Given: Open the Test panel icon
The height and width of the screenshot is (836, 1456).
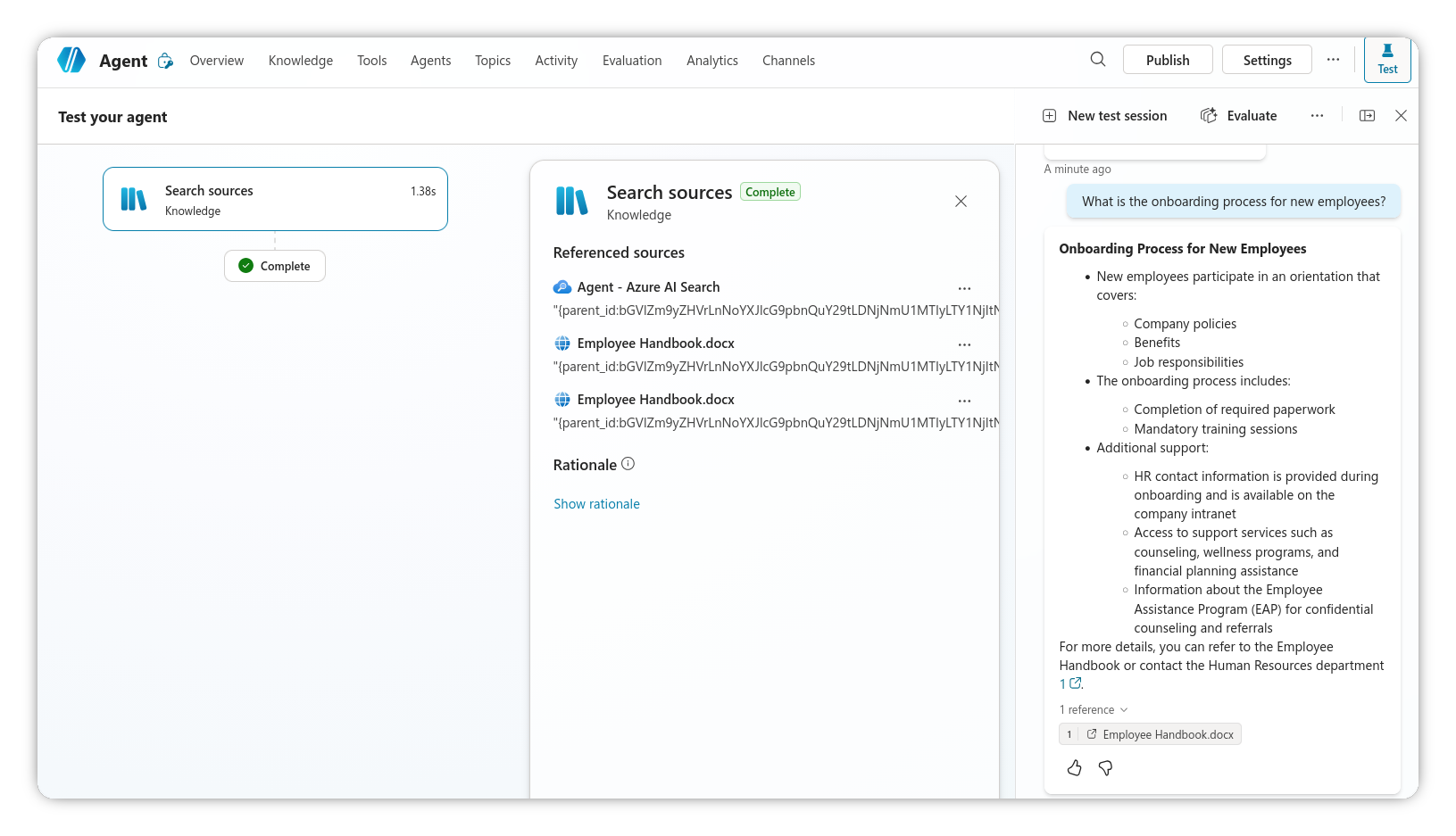Looking at the screenshot, I should pos(1386,60).
